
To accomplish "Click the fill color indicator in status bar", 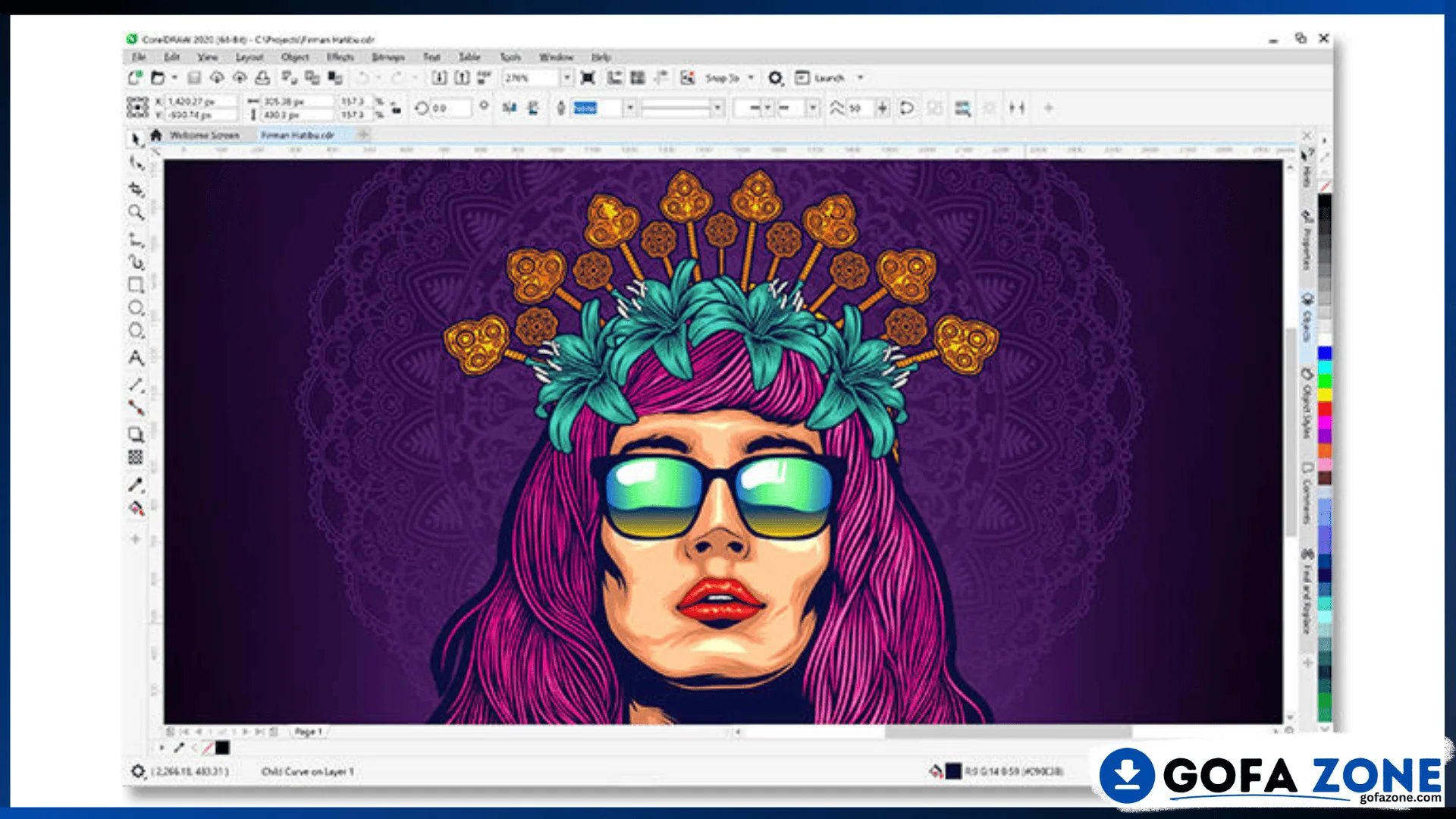I will [953, 771].
